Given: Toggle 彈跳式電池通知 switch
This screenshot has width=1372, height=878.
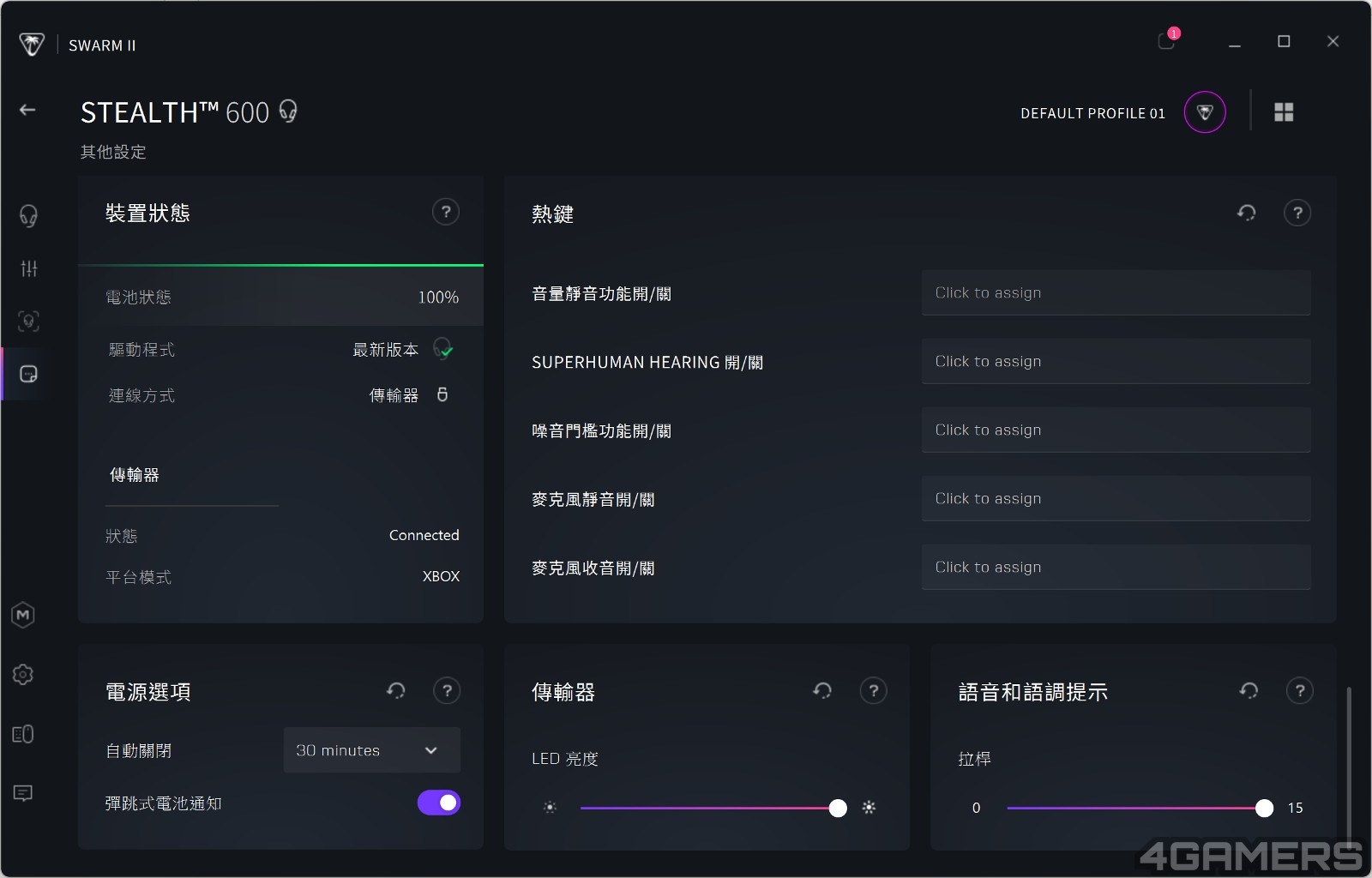Looking at the screenshot, I should [x=439, y=803].
